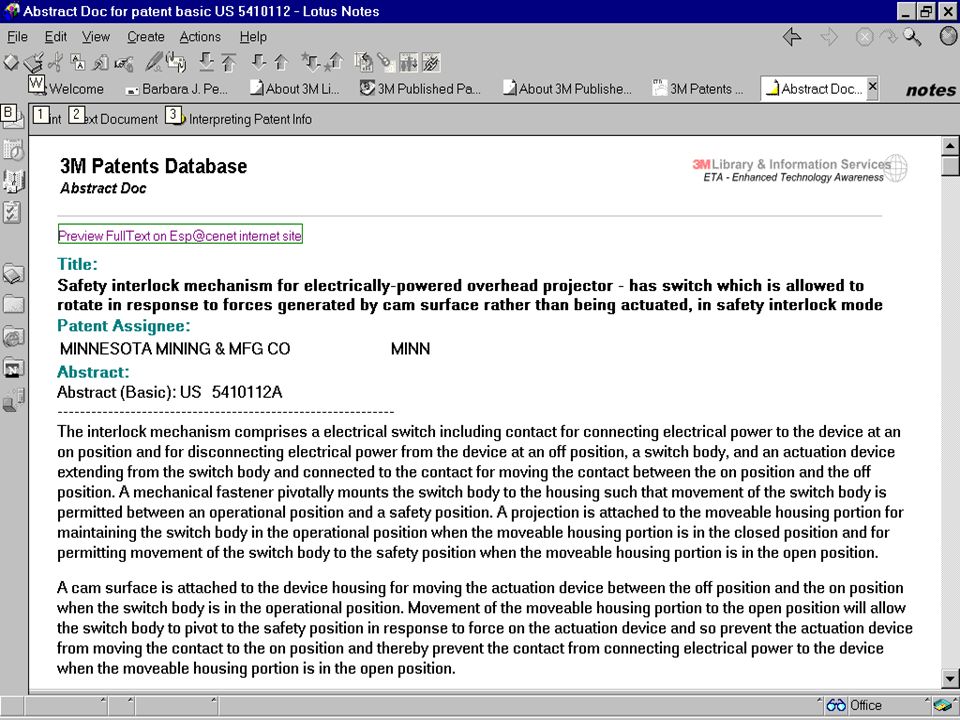
Task: Click the Navigate Next Unread starred icon
Action: pos(310,62)
